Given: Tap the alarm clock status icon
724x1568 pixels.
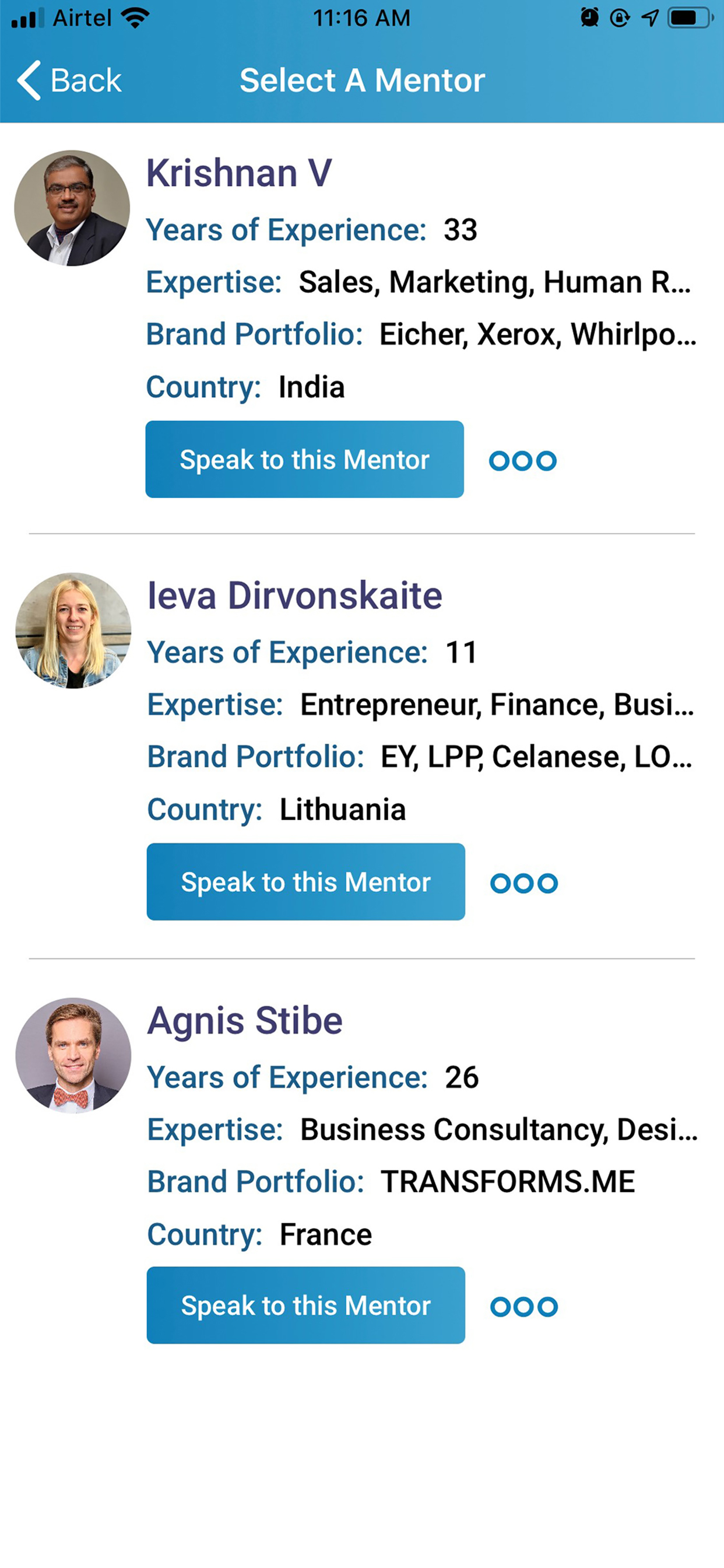Looking at the screenshot, I should 589,17.
